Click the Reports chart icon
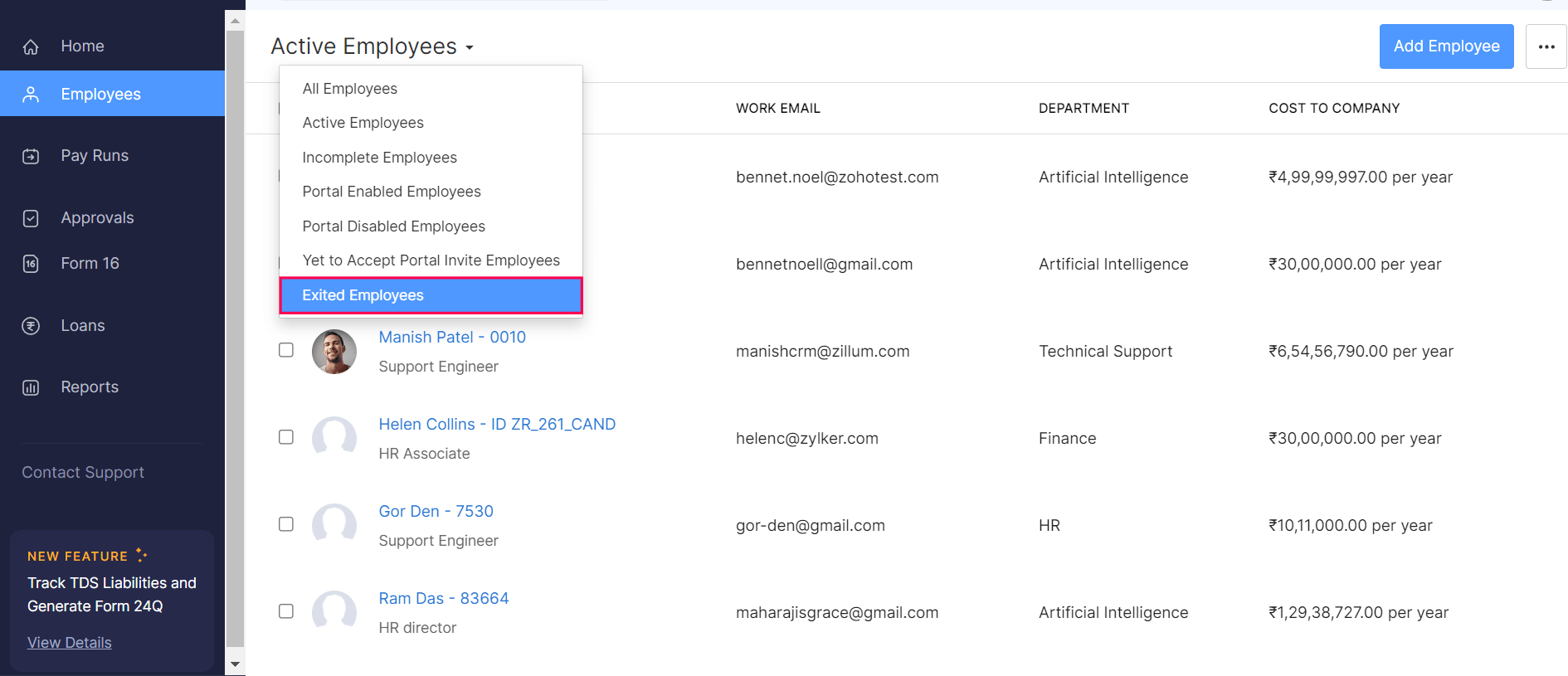 pyautogui.click(x=31, y=387)
